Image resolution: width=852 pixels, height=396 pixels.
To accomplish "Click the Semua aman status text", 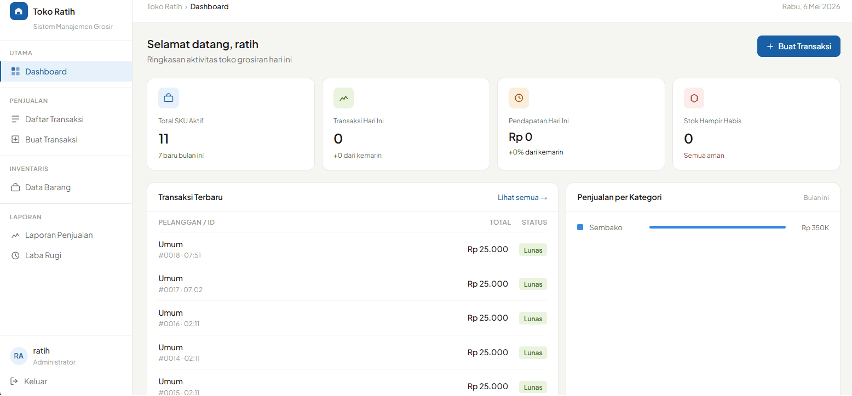I will [704, 155].
